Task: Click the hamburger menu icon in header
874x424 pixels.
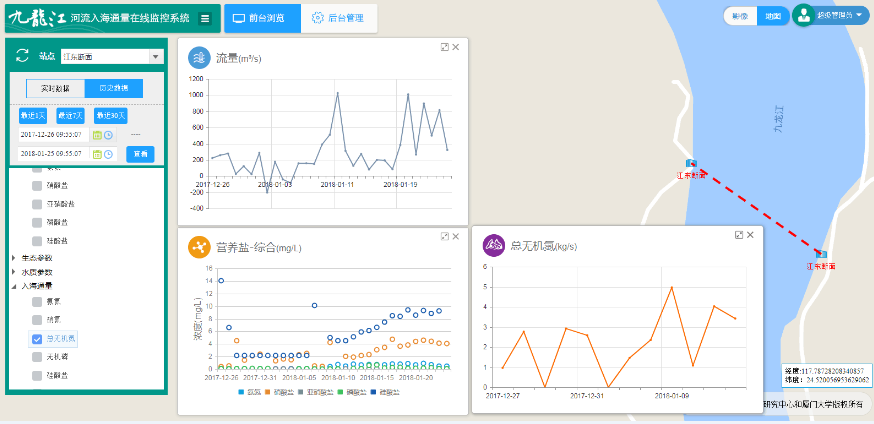Action: pyautogui.click(x=205, y=18)
